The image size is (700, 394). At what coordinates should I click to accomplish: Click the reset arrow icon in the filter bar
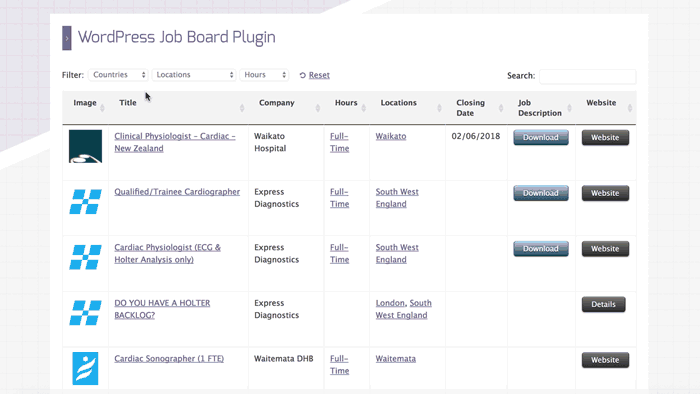[x=303, y=75]
